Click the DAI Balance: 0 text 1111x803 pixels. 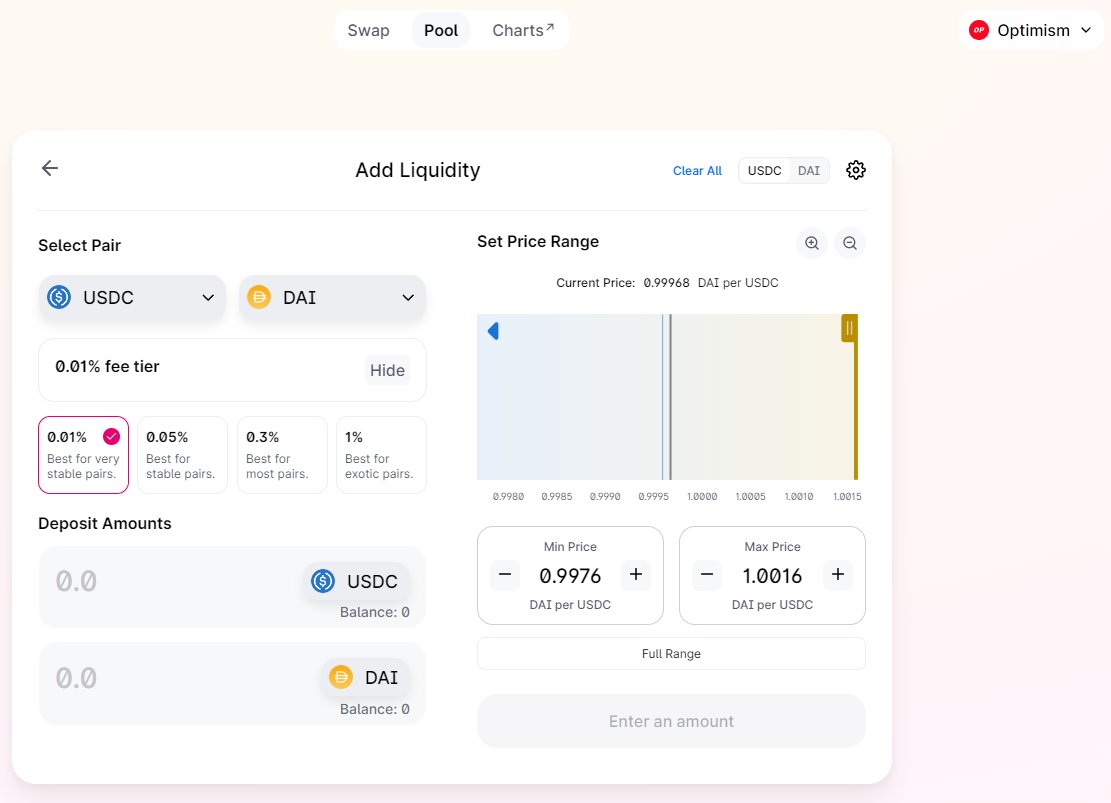tap(374, 709)
